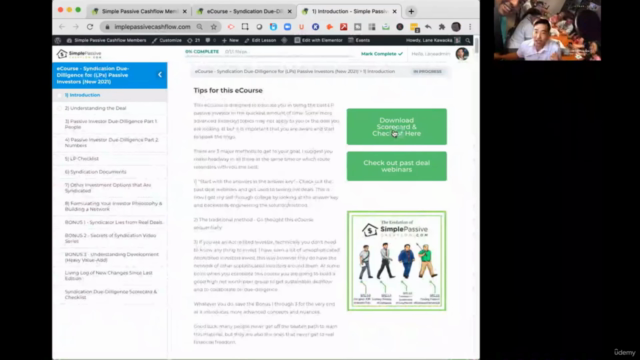The image size is (640, 360).
Task: Open lesson 2) Understanding the Deal
Action: click(x=95, y=109)
